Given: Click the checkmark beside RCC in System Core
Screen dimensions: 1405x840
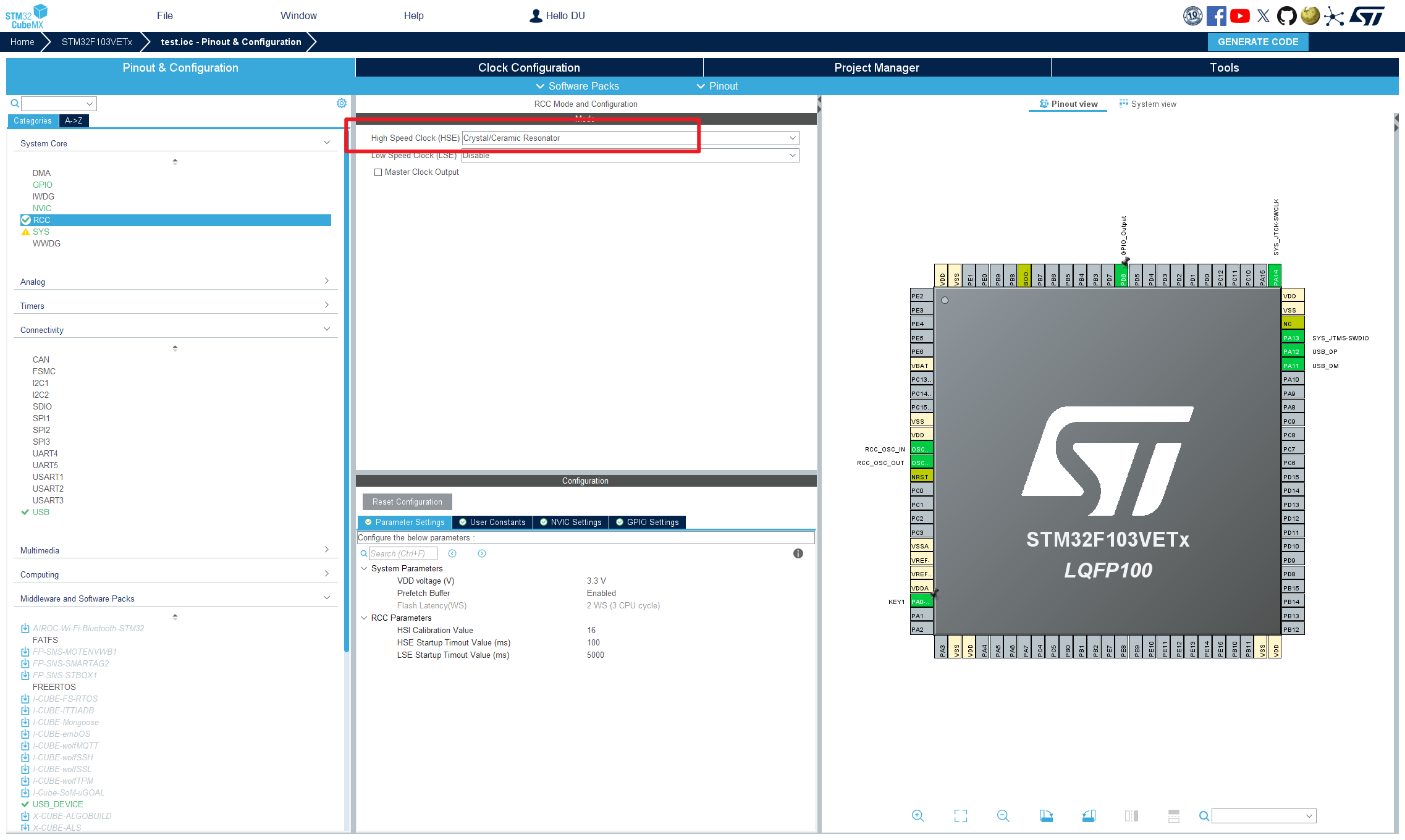Looking at the screenshot, I should [26, 220].
